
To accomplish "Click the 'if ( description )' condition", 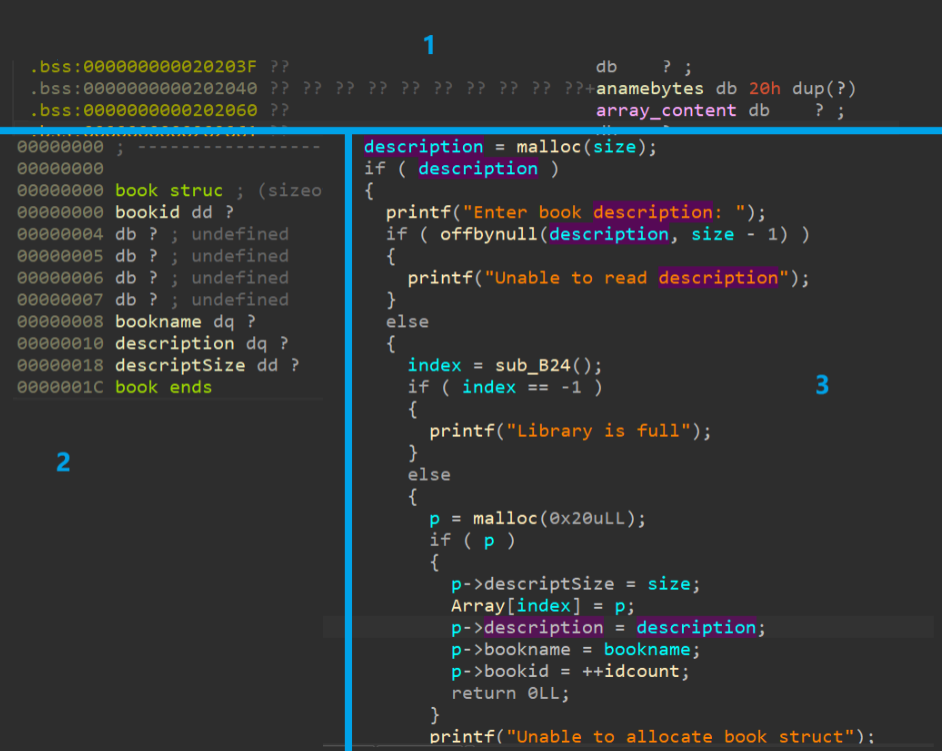I will click(x=461, y=169).
